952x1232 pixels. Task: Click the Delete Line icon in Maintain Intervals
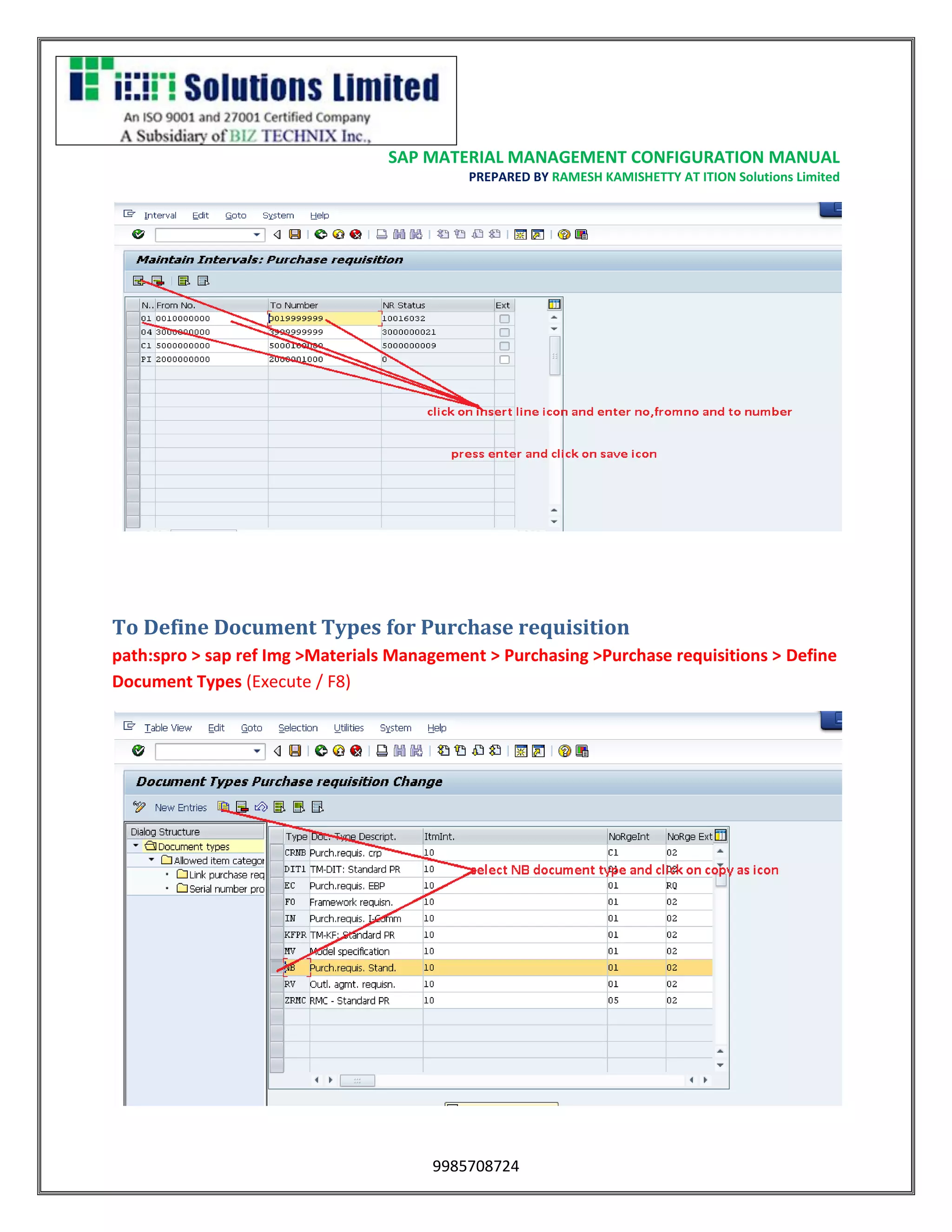click(158, 280)
